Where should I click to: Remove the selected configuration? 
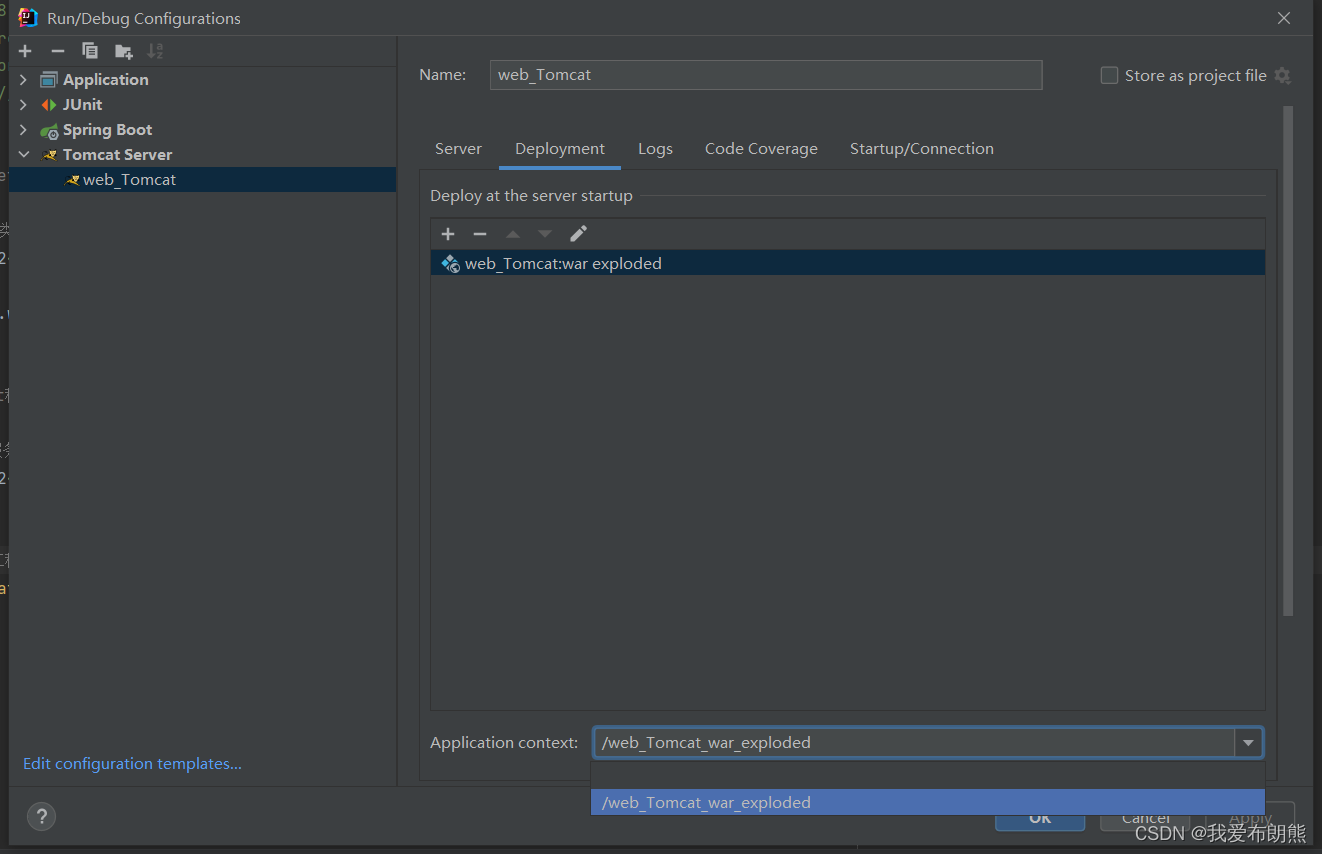57,50
